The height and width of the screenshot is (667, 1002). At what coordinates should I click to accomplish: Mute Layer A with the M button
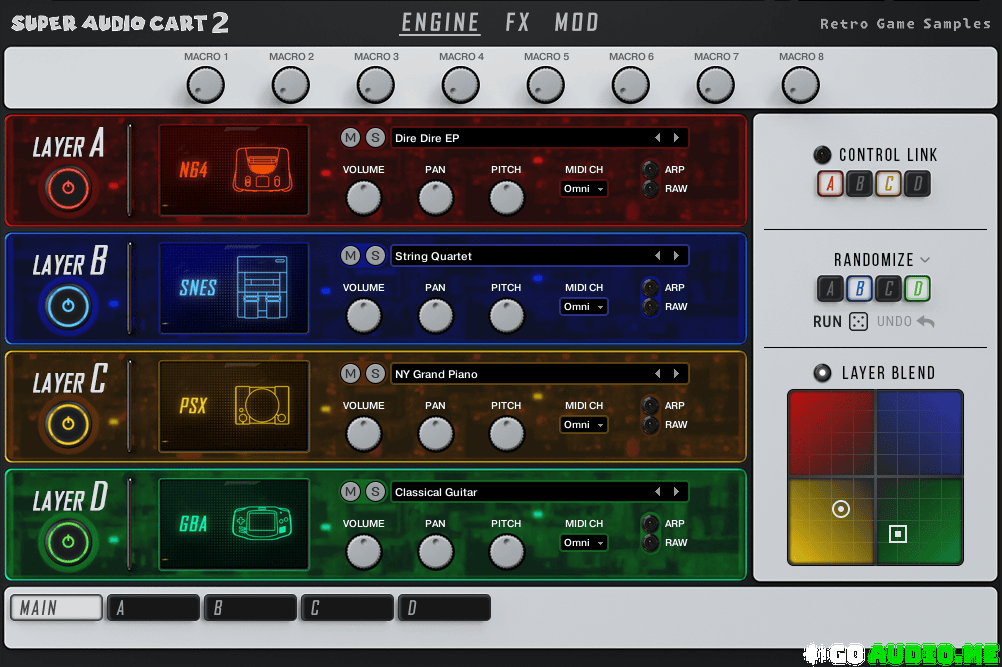pyautogui.click(x=350, y=138)
